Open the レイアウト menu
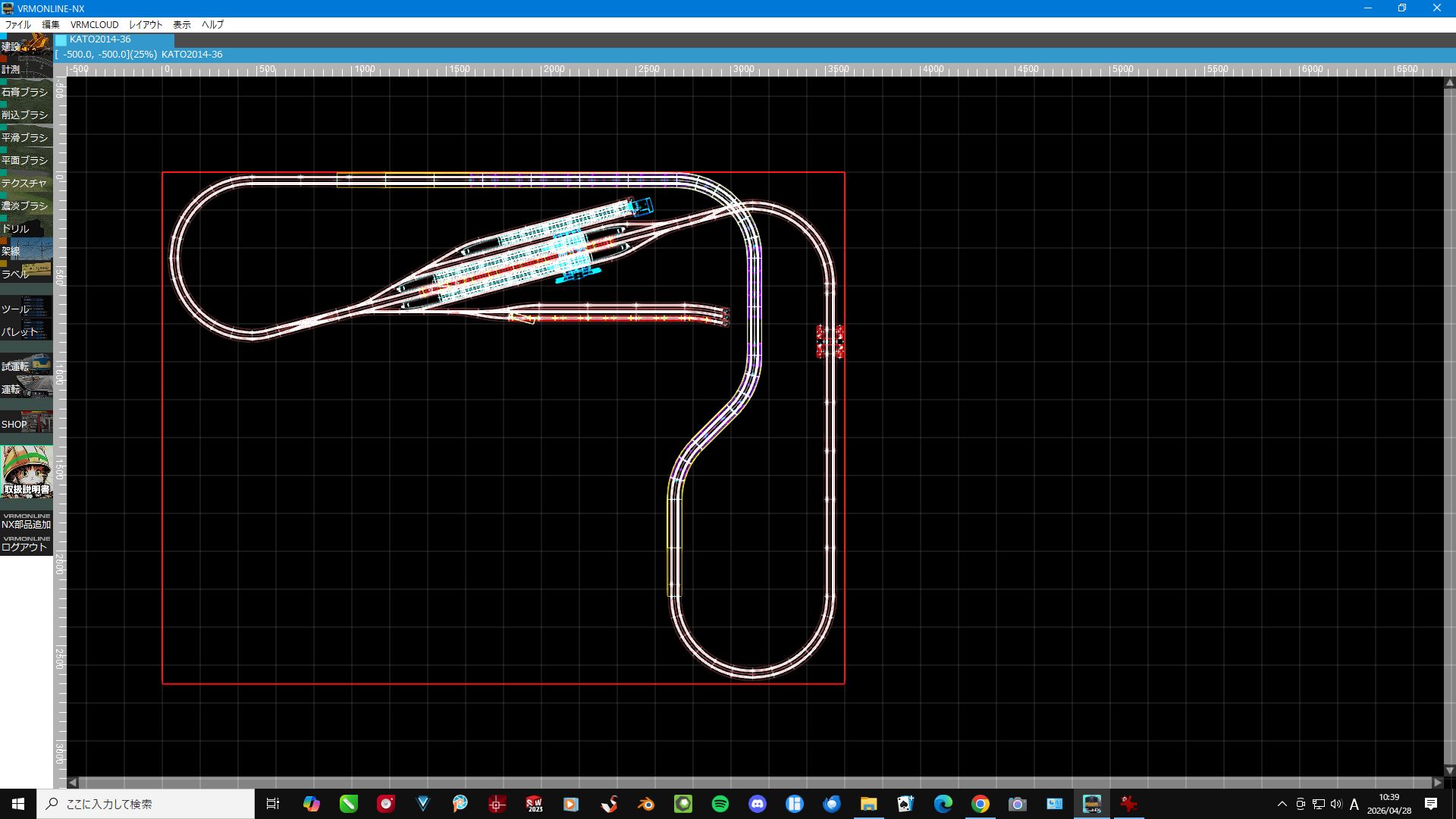This screenshot has width=1456, height=819. click(x=146, y=24)
